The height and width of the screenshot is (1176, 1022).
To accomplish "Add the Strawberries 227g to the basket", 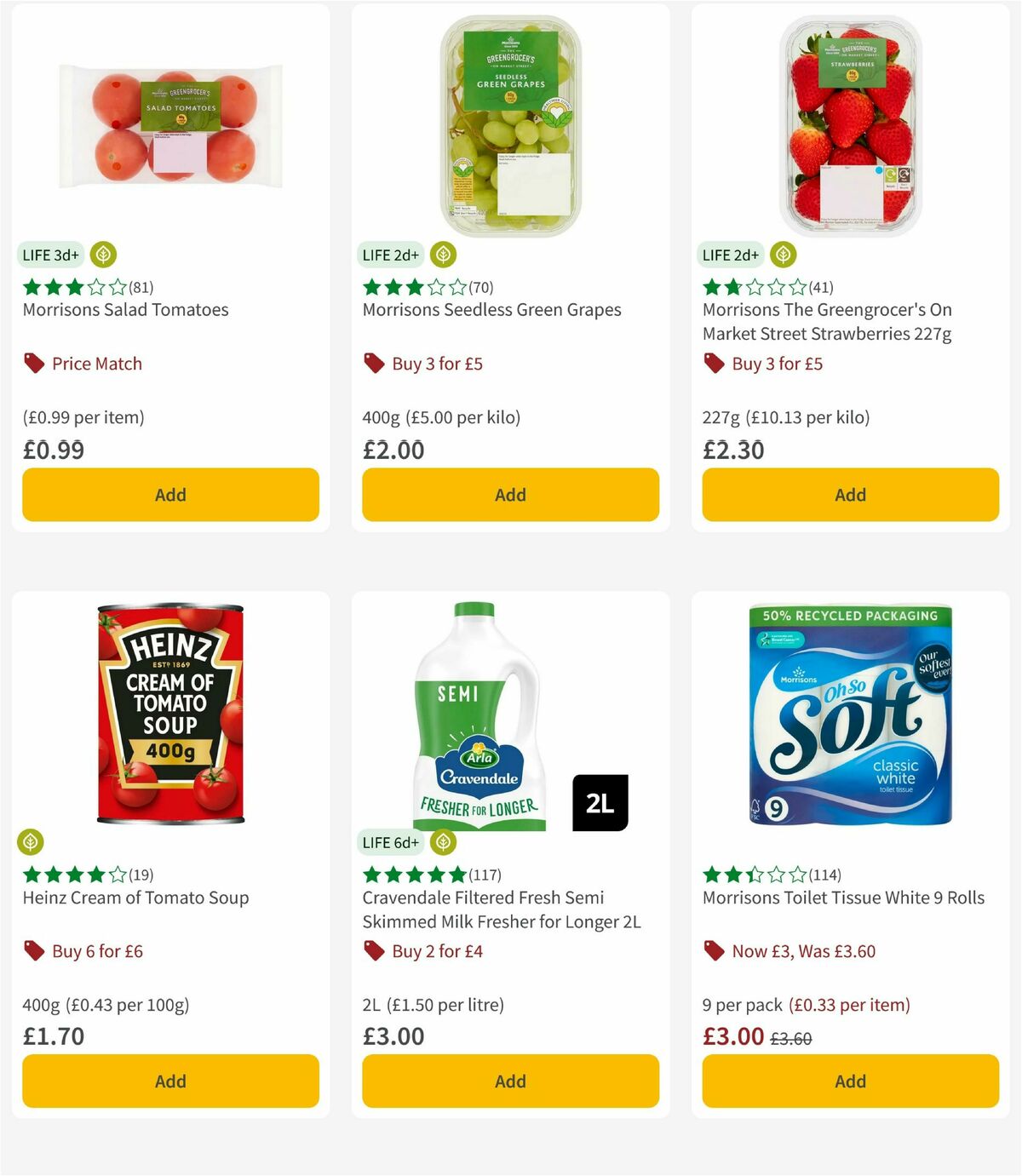I will (849, 494).
